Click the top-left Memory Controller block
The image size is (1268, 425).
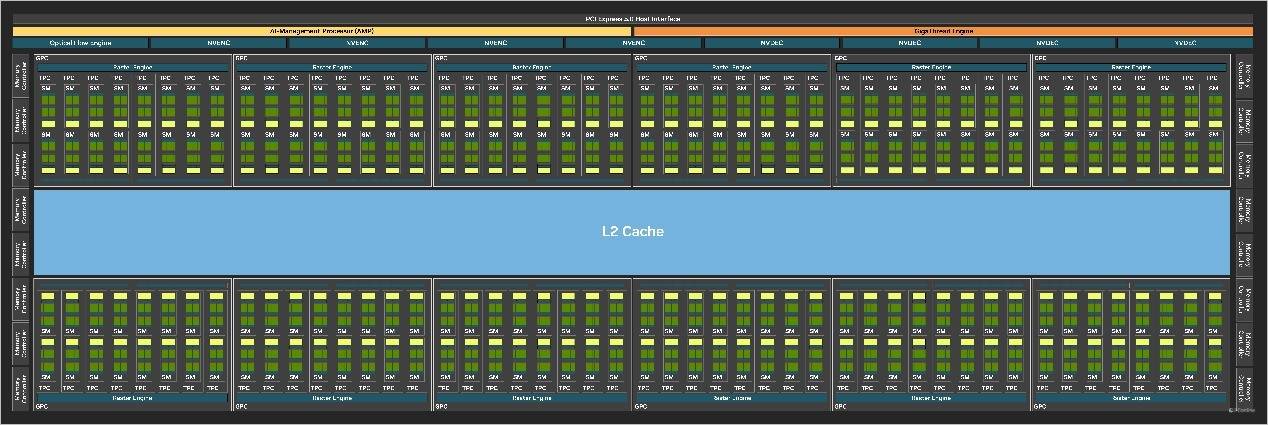pos(22,75)
